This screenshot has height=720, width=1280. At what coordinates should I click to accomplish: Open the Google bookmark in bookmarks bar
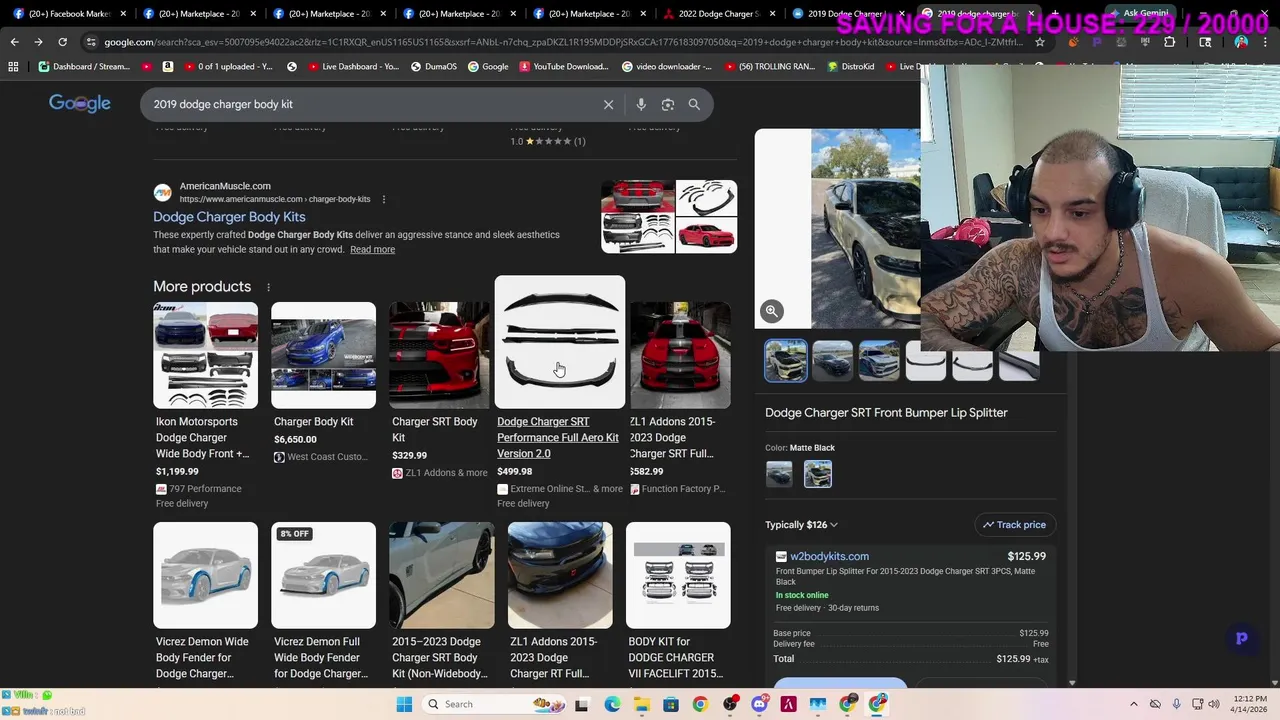tap(487, 66)
